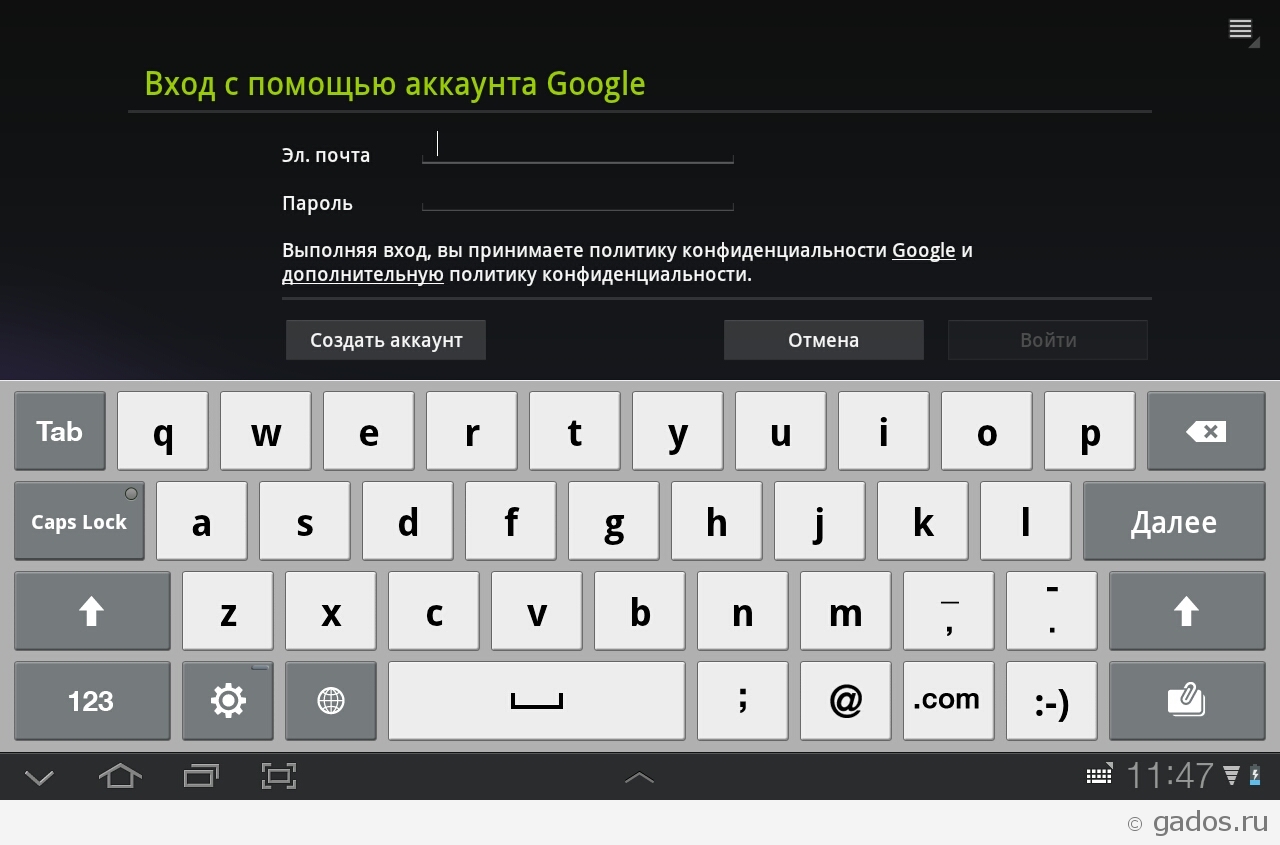Tap the a key

202,521
